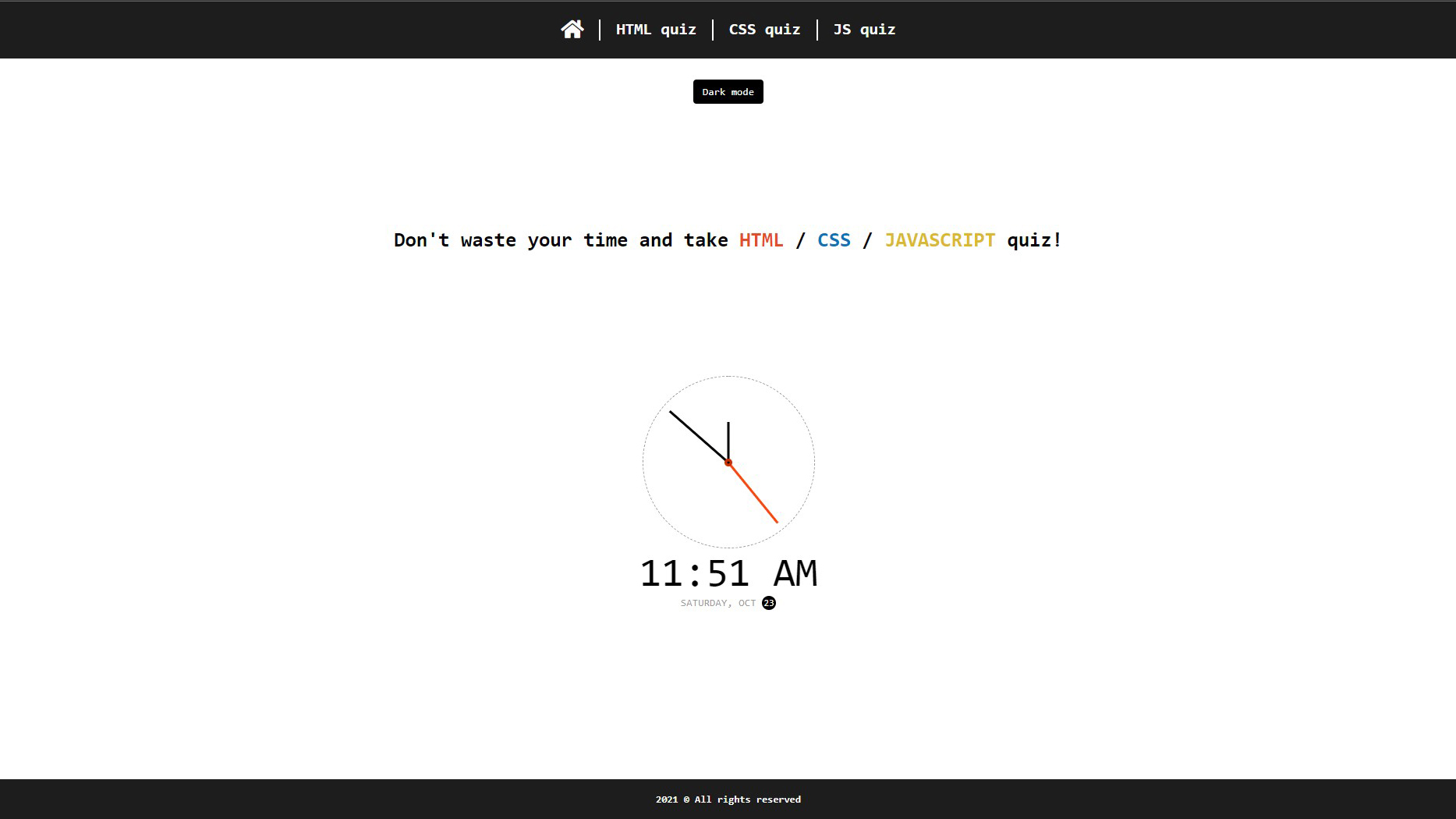Screen dimensions: 1456x819
Task: Click the AM label of digital time
Action: click(x=795, y=574)
